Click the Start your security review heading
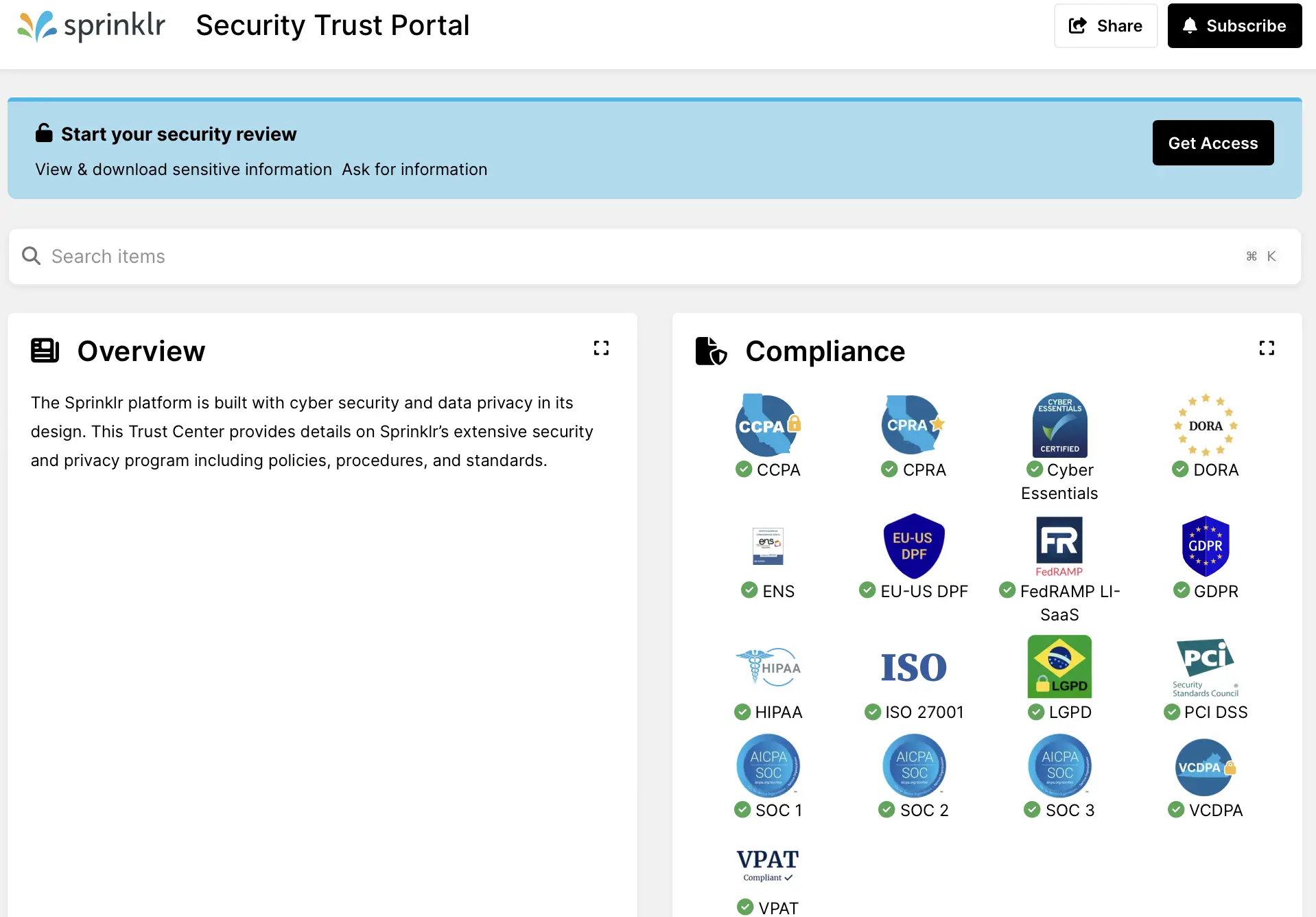This screenshot has height=917, width=1316. pos(178,134)
